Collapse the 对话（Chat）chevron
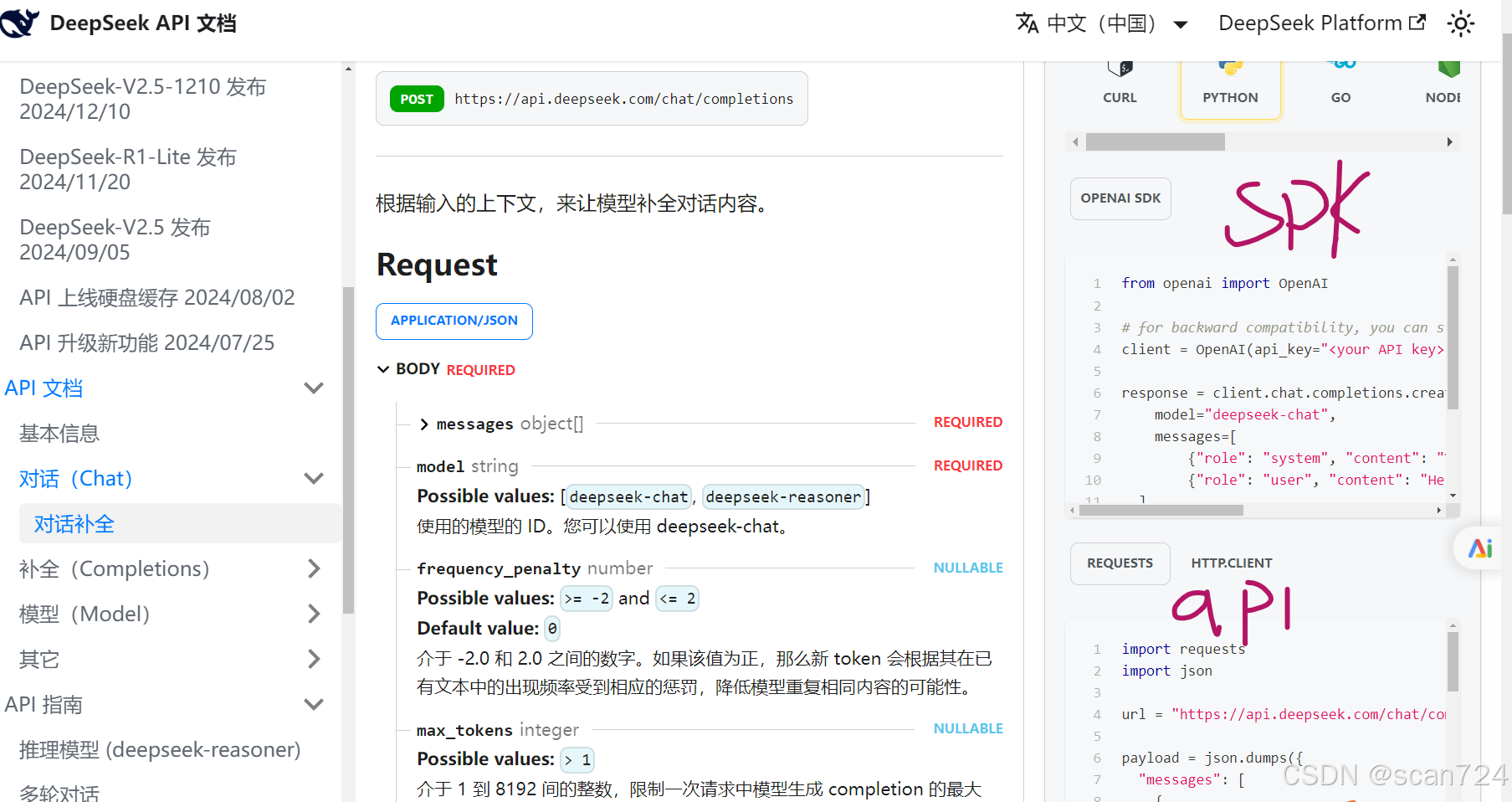This screenshot has height=802, width=1512. [x=314, y=478]
